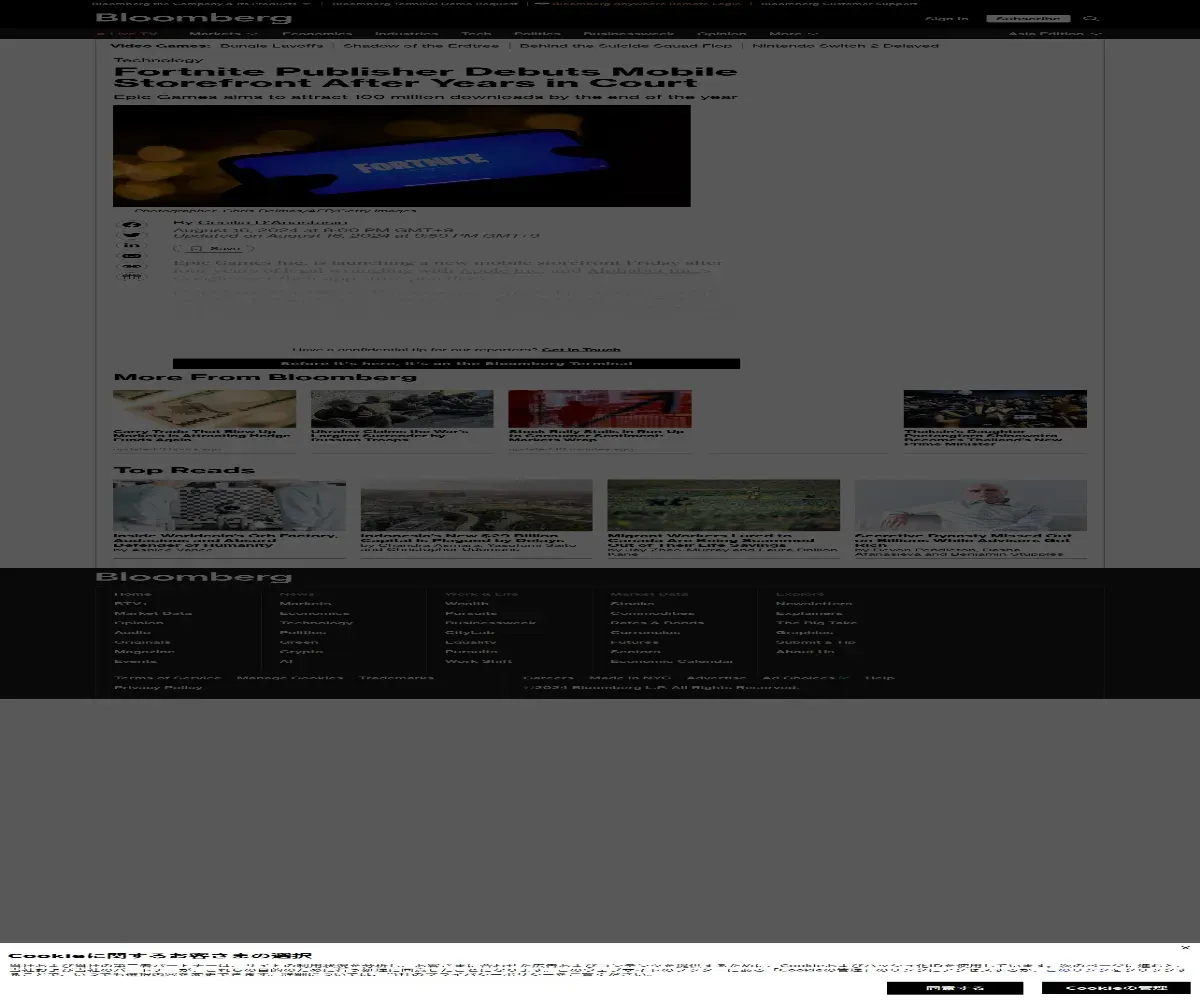Viewport: 1200px width, 1000px height.
Task: Expand the Markets dropdown menu
Action: (x=224, y=34)
